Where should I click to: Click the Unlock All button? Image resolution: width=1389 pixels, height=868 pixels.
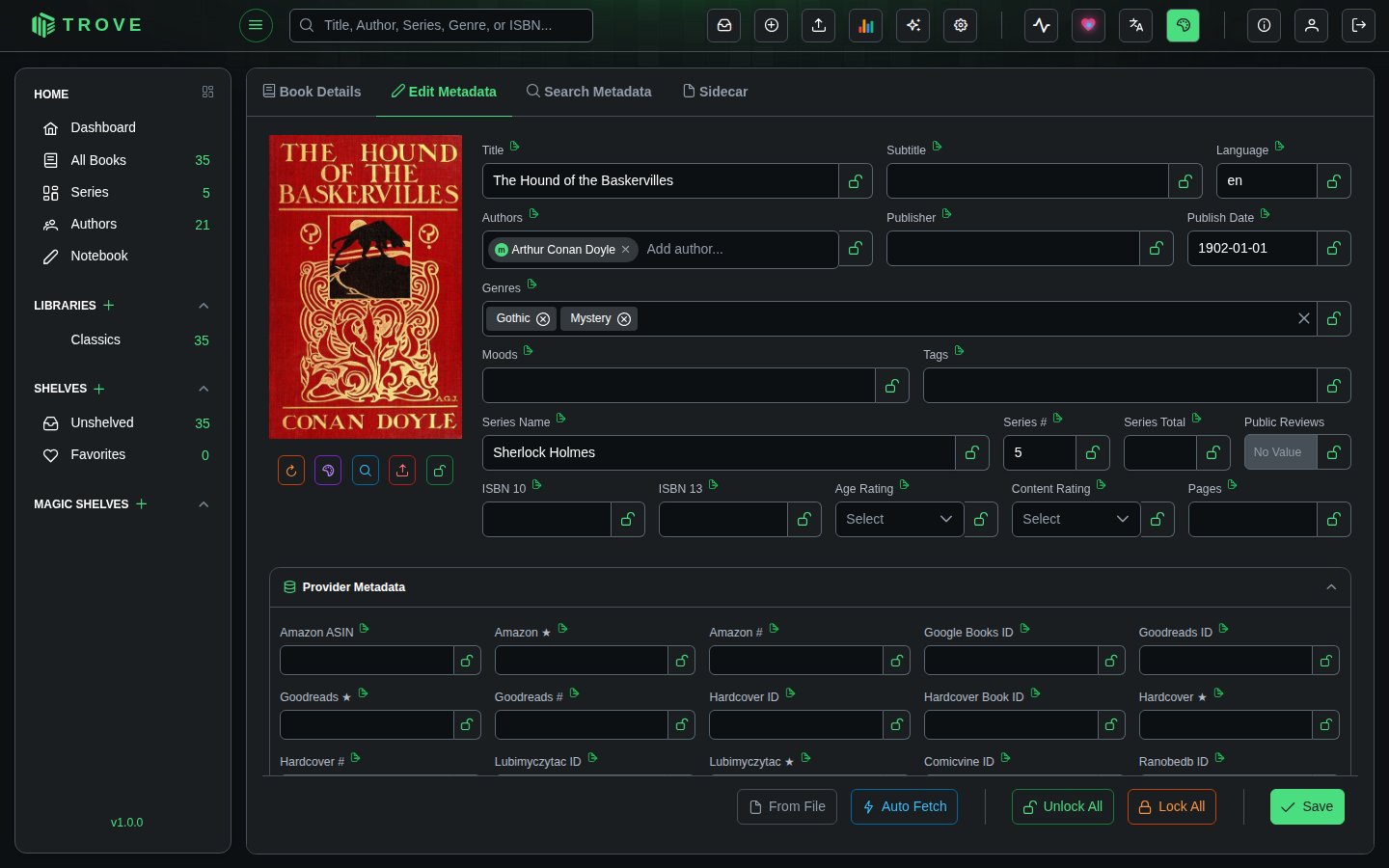1063,807
